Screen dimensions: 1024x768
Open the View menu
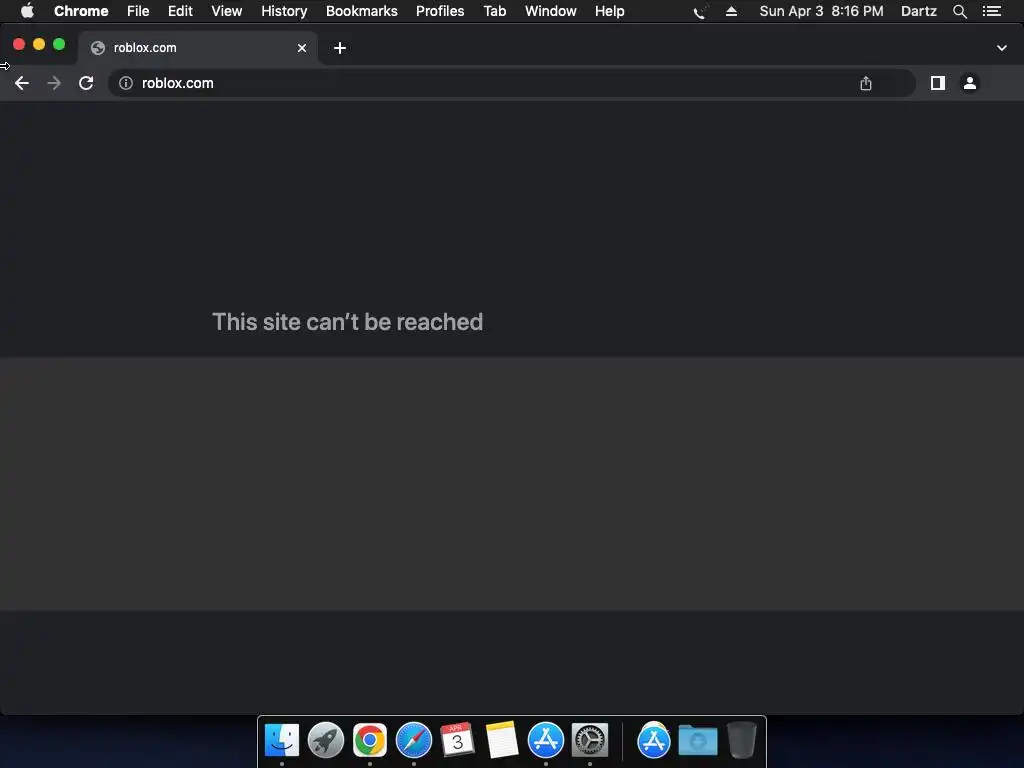(227, 11)
